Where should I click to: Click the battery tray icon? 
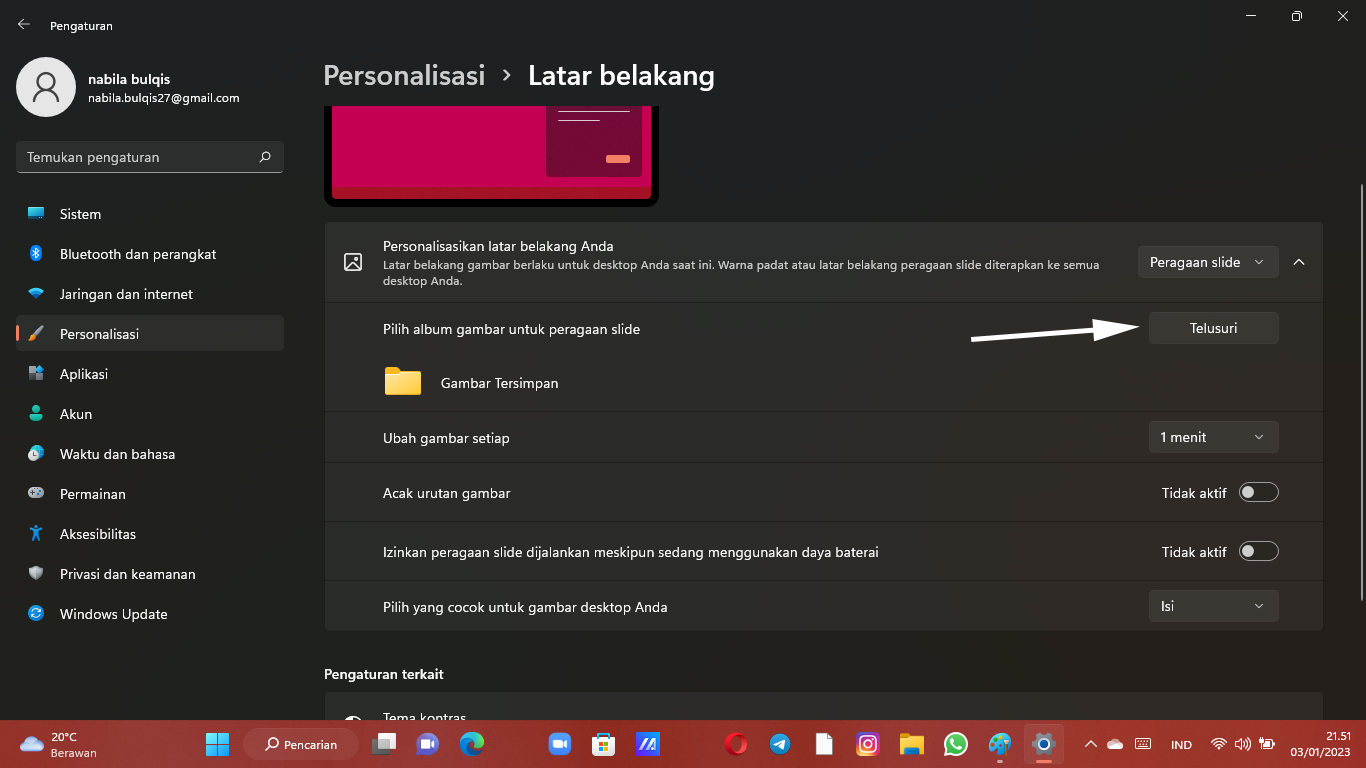[x=1267, y=744]
